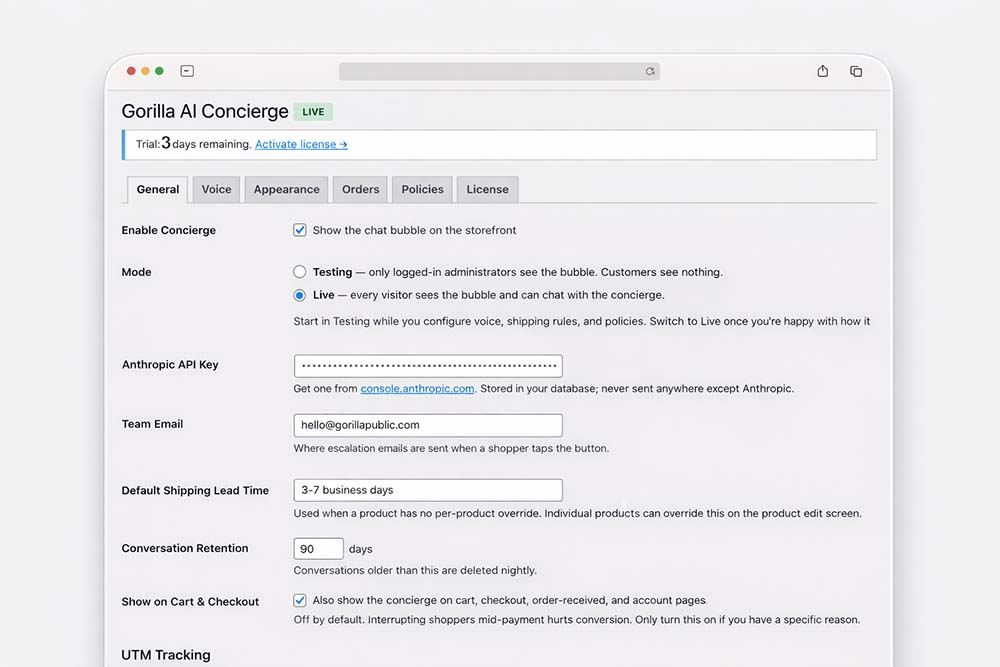This screenshot has width=1000, height=667.
Task: Open the console.anthropic.com link
Action: coord(417,389)
